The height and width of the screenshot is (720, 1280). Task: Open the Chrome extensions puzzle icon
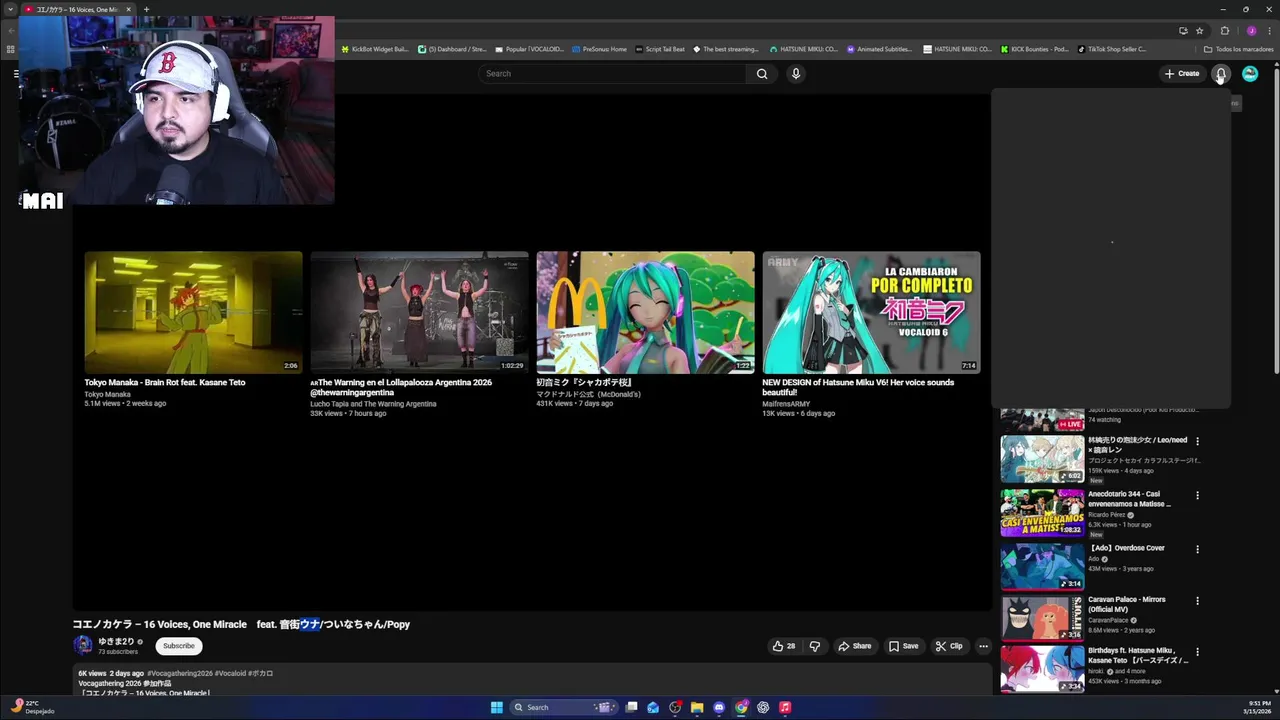(1225, 30)
